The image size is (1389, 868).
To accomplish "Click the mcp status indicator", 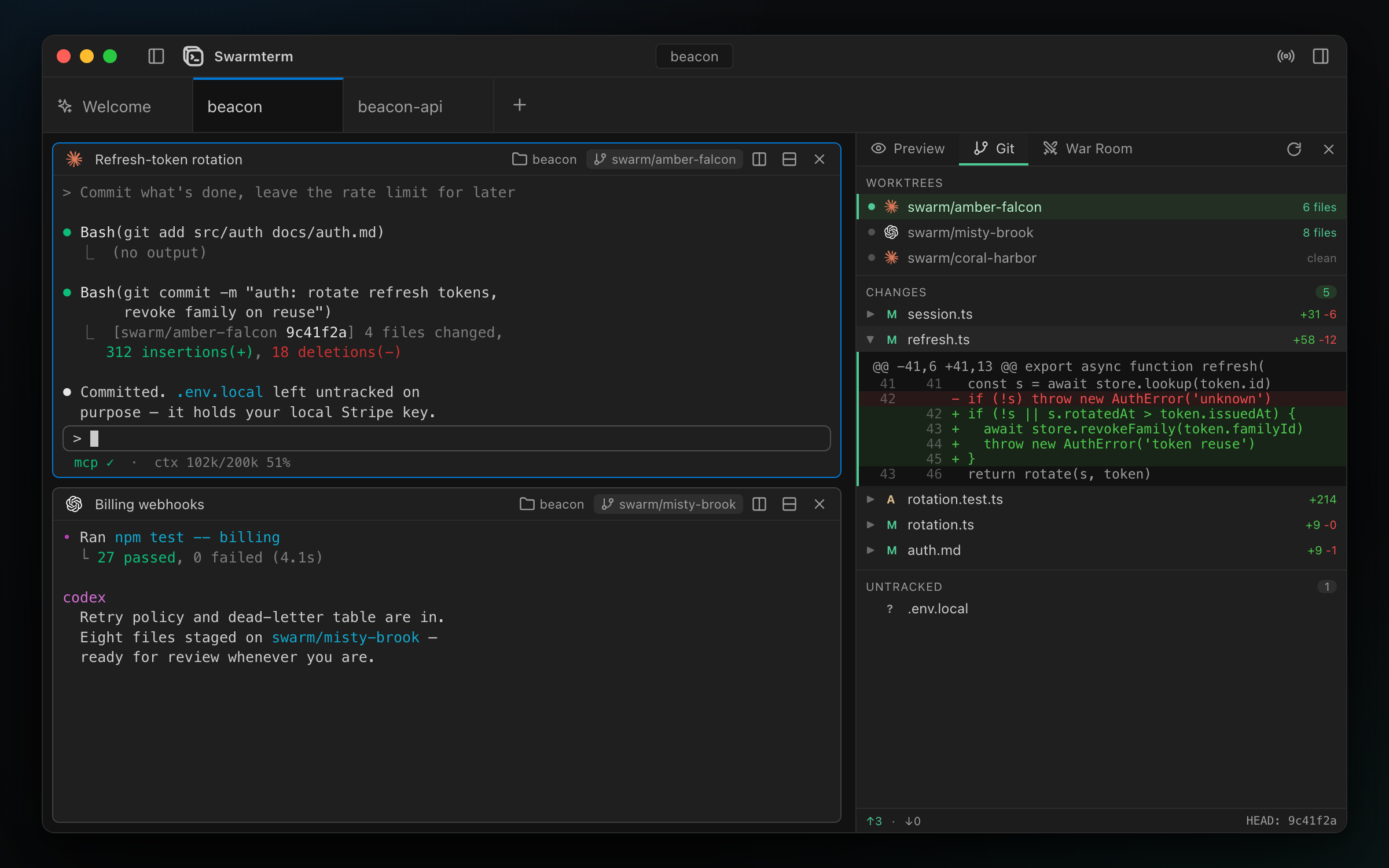I will (x=94, y=462).
